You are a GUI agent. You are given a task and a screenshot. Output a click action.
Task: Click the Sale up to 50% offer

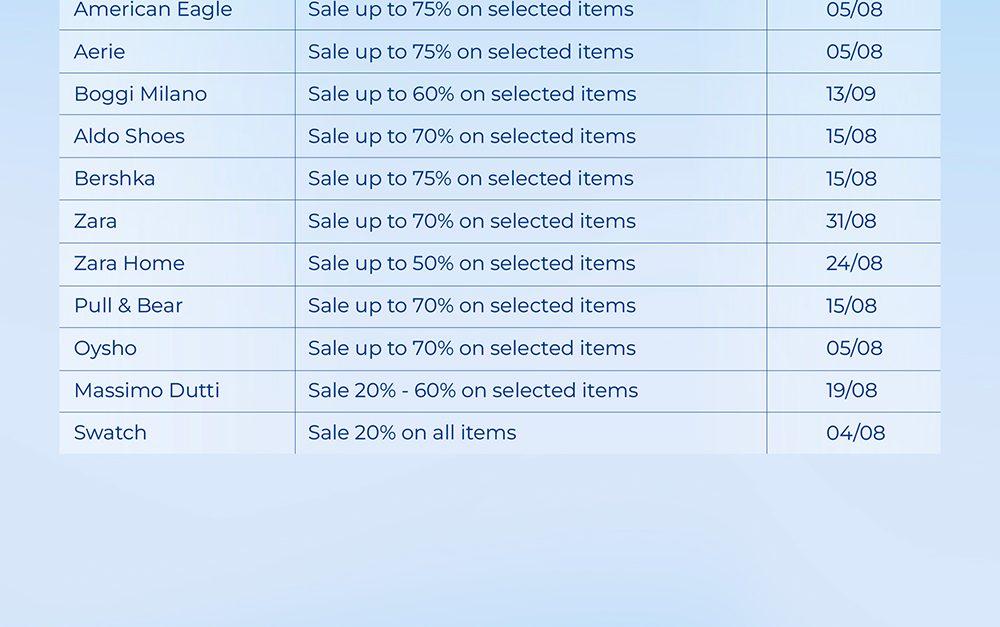[472, 263]
